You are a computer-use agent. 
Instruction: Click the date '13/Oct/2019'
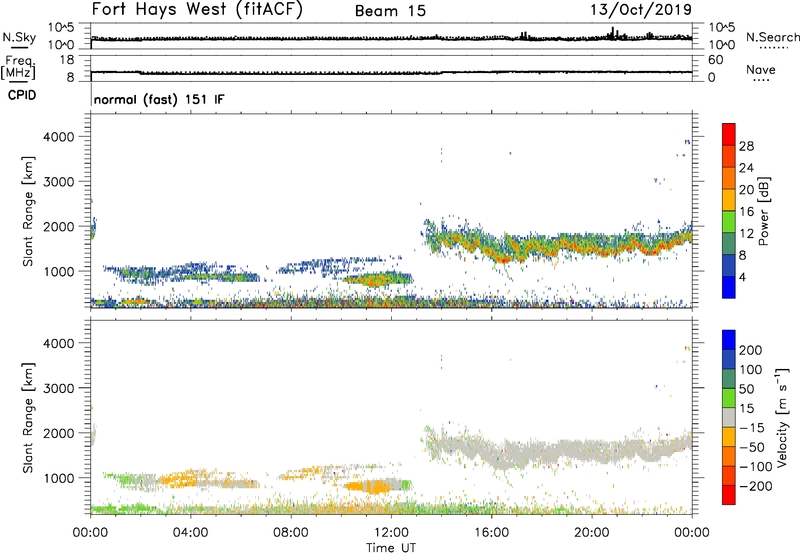(641, 10)
